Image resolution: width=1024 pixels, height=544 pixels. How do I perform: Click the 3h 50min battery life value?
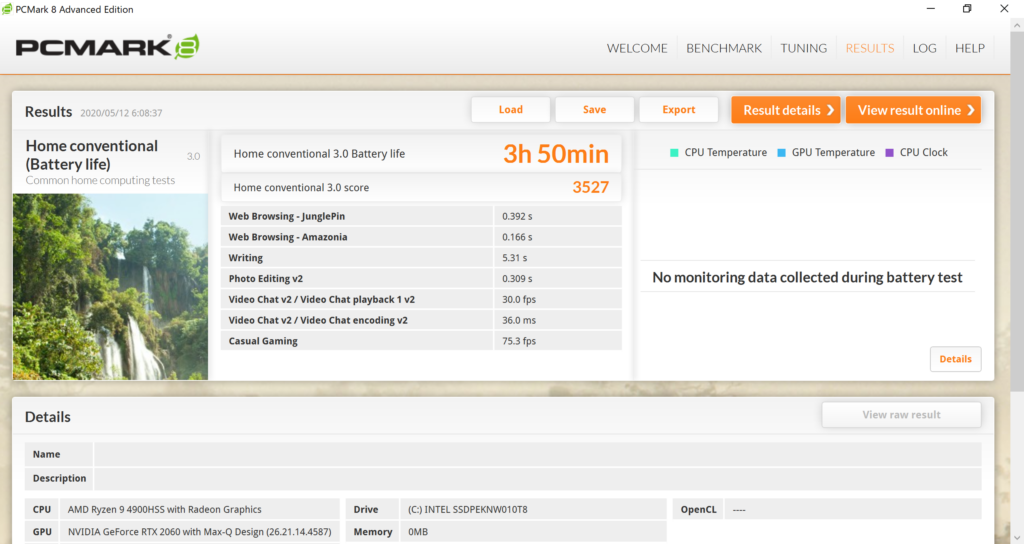[x=556, y=154]
